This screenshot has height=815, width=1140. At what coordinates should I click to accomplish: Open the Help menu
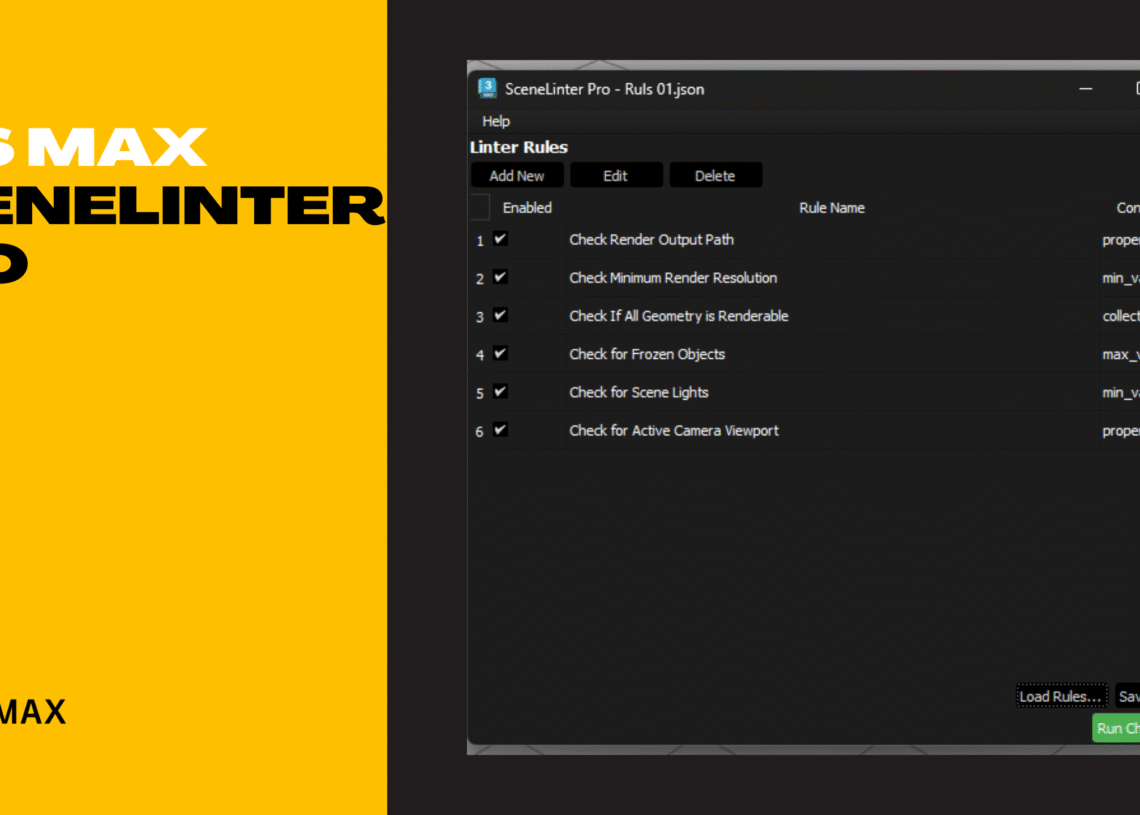click(x=495, y=121)
